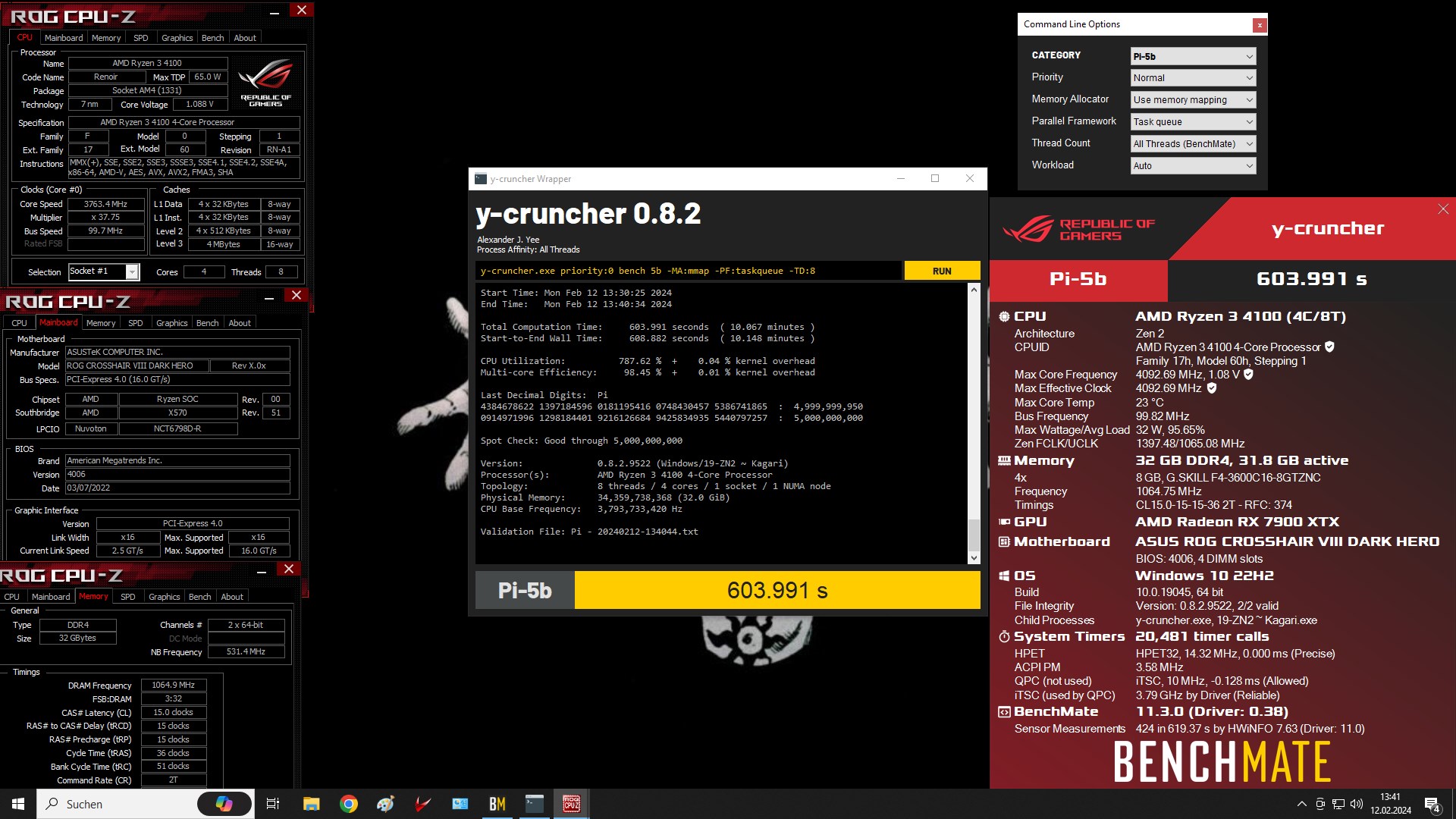Click BIOS Version field 4006 in CPU-Z
The height and width of the screenshot is (819, 1456).
point(177,474)
